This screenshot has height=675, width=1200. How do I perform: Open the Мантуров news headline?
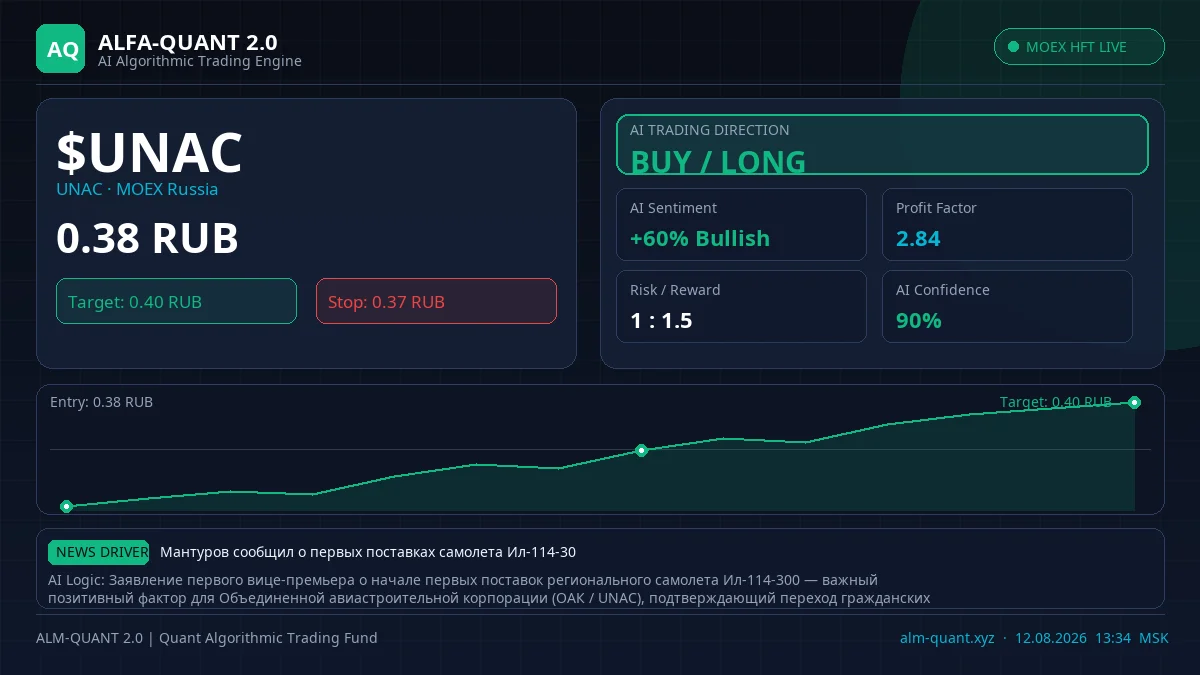(x=368, y=552)
